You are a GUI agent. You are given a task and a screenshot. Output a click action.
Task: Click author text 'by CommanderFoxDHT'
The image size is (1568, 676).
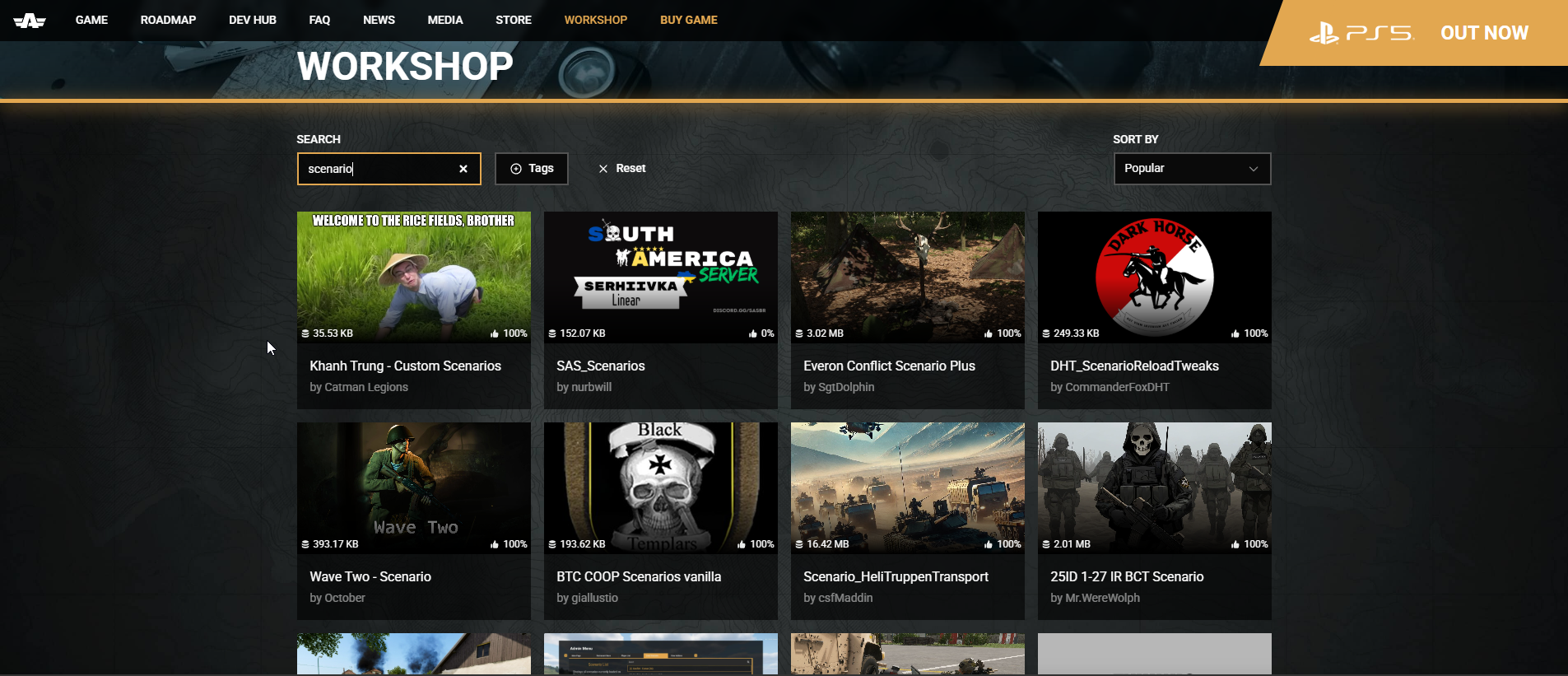tap(1110, 388)
